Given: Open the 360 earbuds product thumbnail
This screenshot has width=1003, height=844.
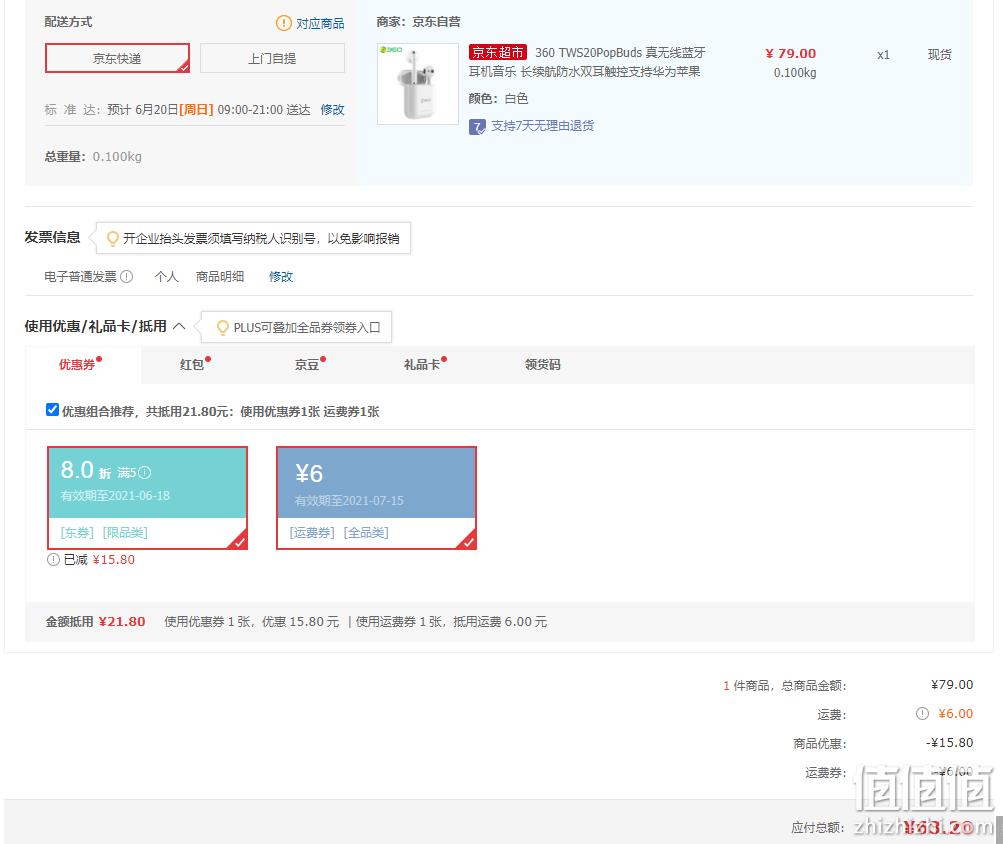Looking at the screenshot, I should pos(418,84).
